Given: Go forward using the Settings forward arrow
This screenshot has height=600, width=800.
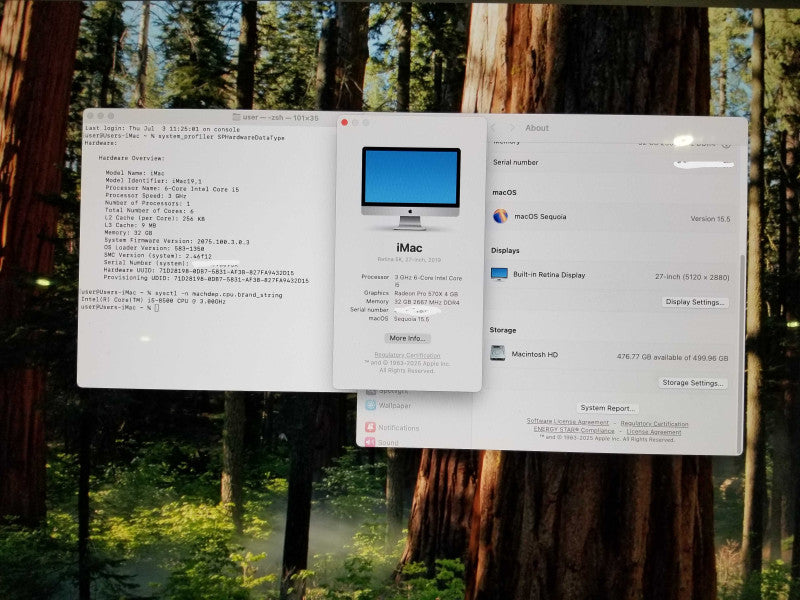Looking at the screenshot, I should tap(512, 128).
